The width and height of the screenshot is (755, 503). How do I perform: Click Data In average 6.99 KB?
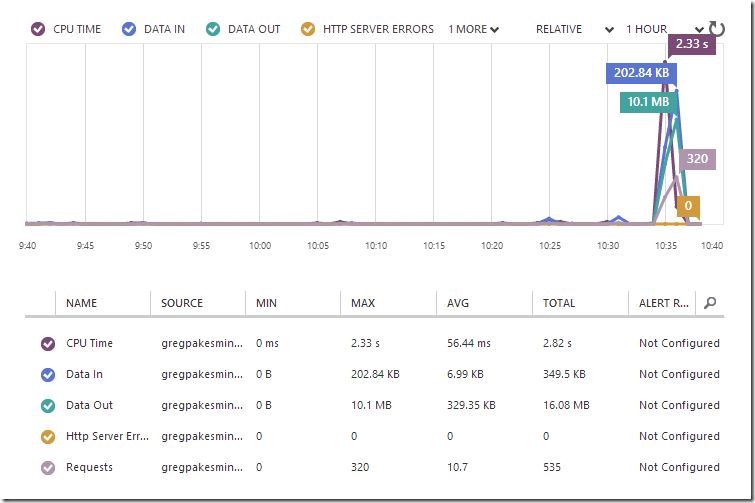[465, 374]
